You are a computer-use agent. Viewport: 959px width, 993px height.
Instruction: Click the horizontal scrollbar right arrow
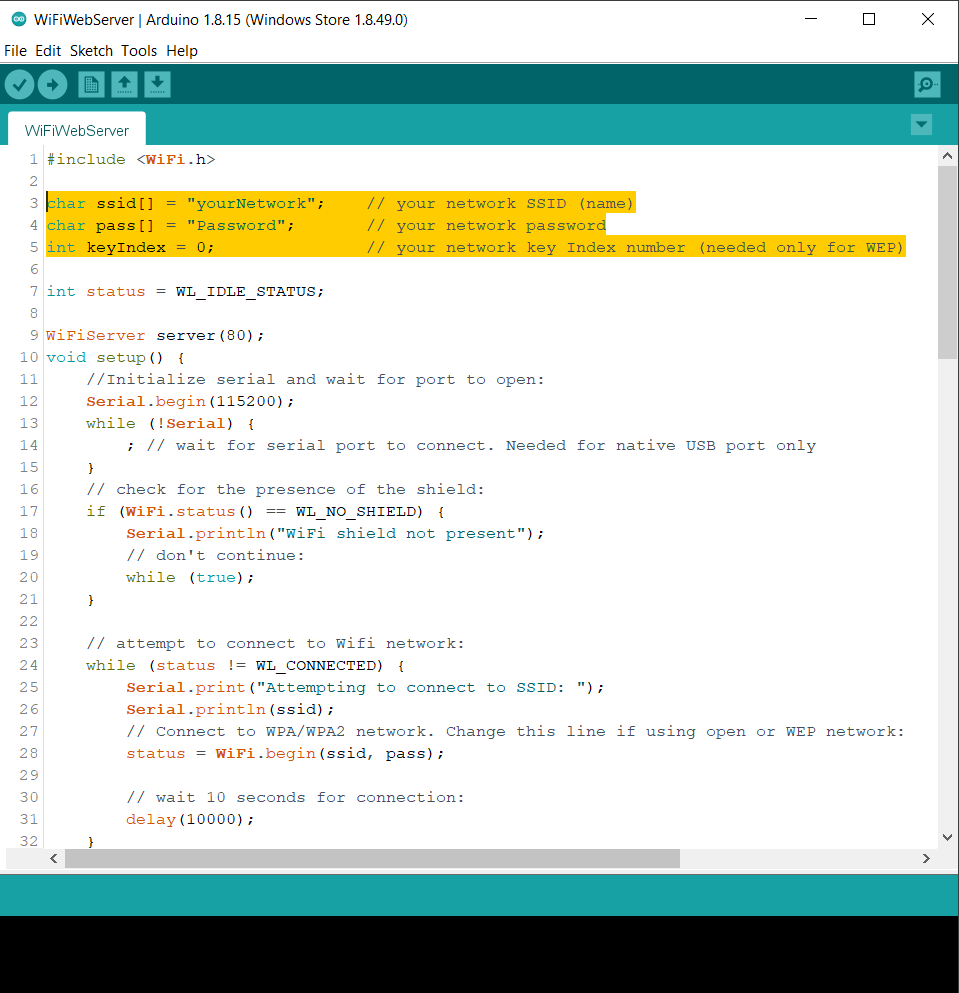(926, 859)
